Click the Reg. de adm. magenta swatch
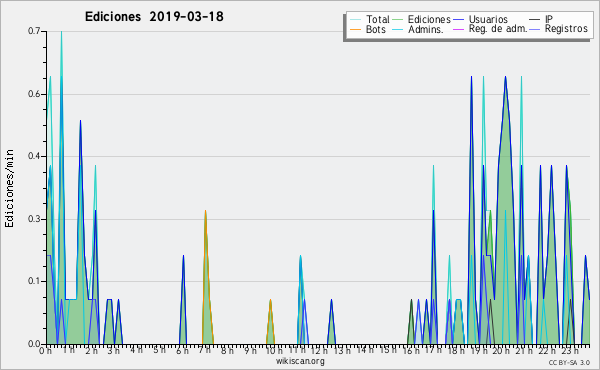Image resolution: width=600 pixels, height=370 pixels. click(x=458, y=29)
